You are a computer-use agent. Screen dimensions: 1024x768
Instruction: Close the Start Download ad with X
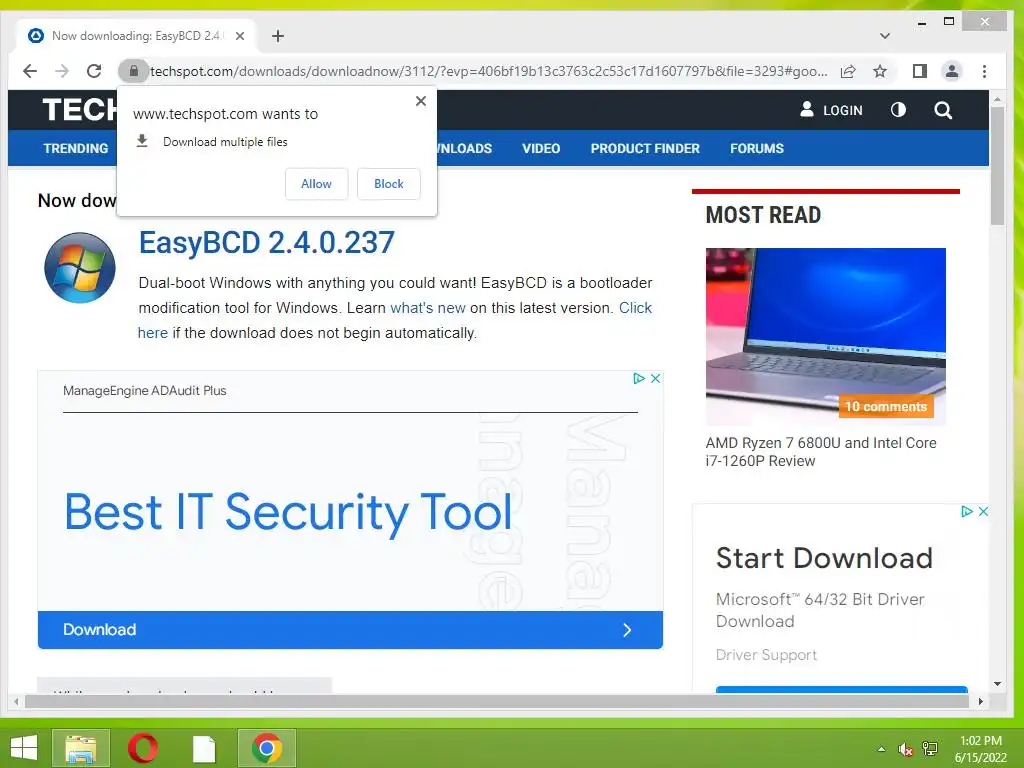tap(983, 511)
